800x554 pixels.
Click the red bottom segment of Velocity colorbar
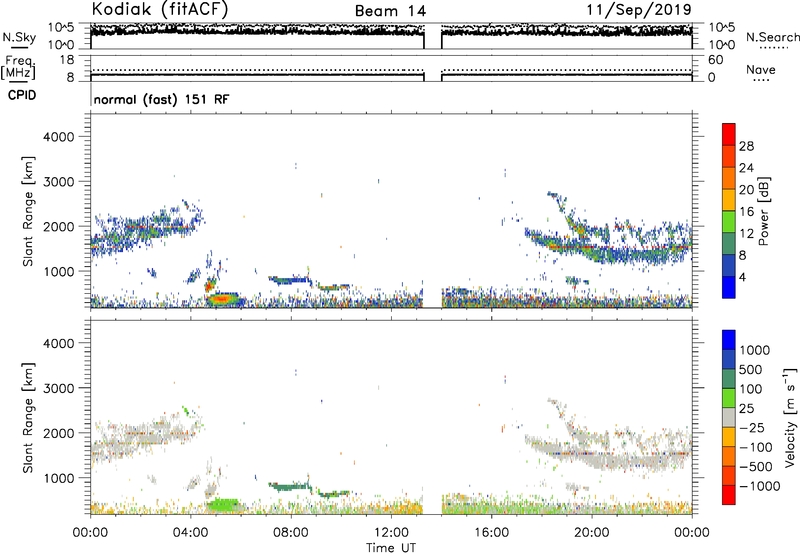729,495
